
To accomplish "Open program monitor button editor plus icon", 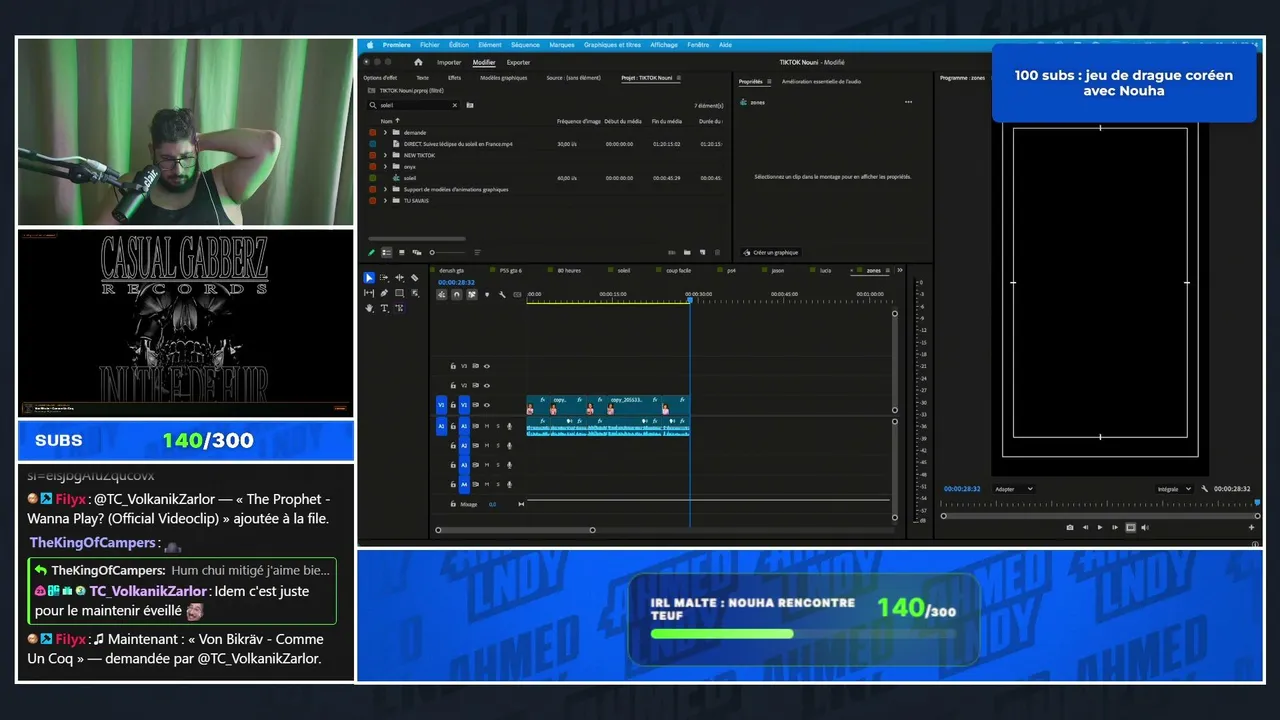I will point(1251,527).
